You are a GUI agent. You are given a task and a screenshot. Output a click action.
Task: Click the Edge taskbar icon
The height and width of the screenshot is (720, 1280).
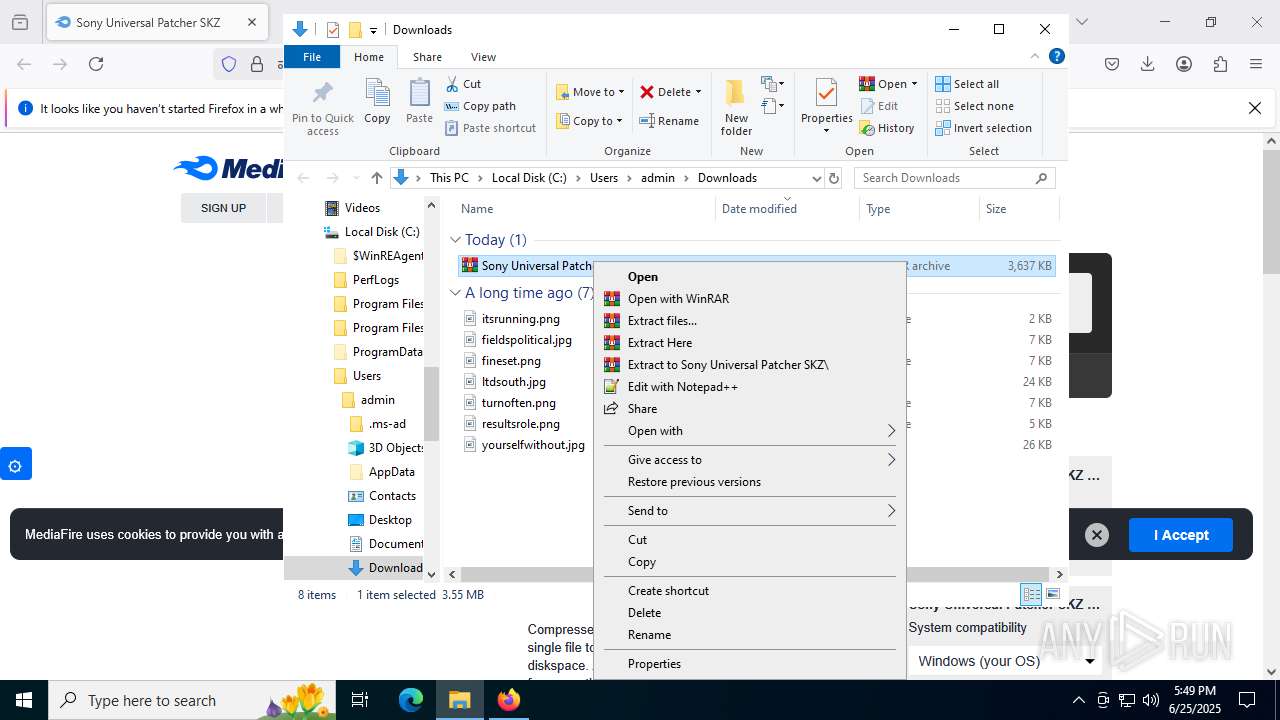click(x=411, y=700)
